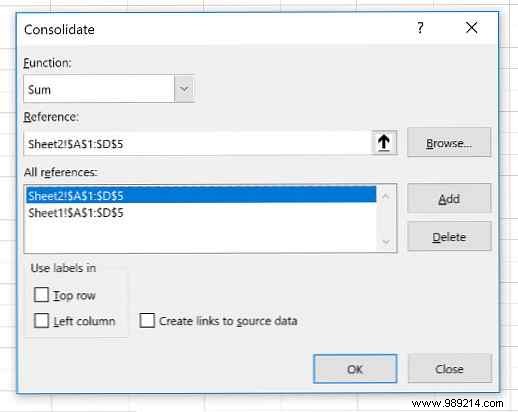The width and height of the screenshot is (518, 412).
Task: Click the Delete button
Action: (449, 237)
